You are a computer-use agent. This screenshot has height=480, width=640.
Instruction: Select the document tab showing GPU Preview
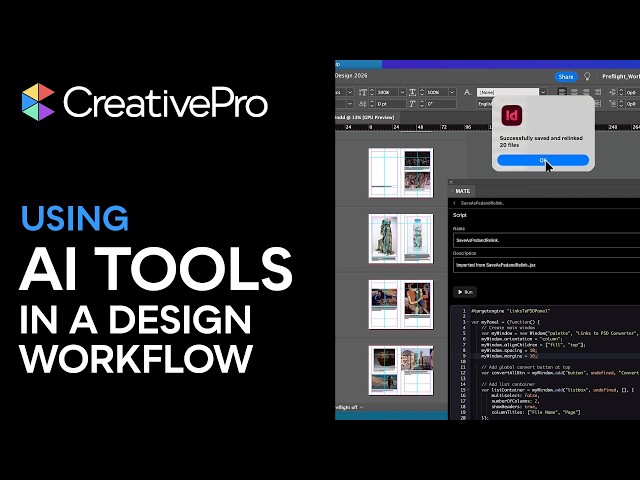(365, 117)
